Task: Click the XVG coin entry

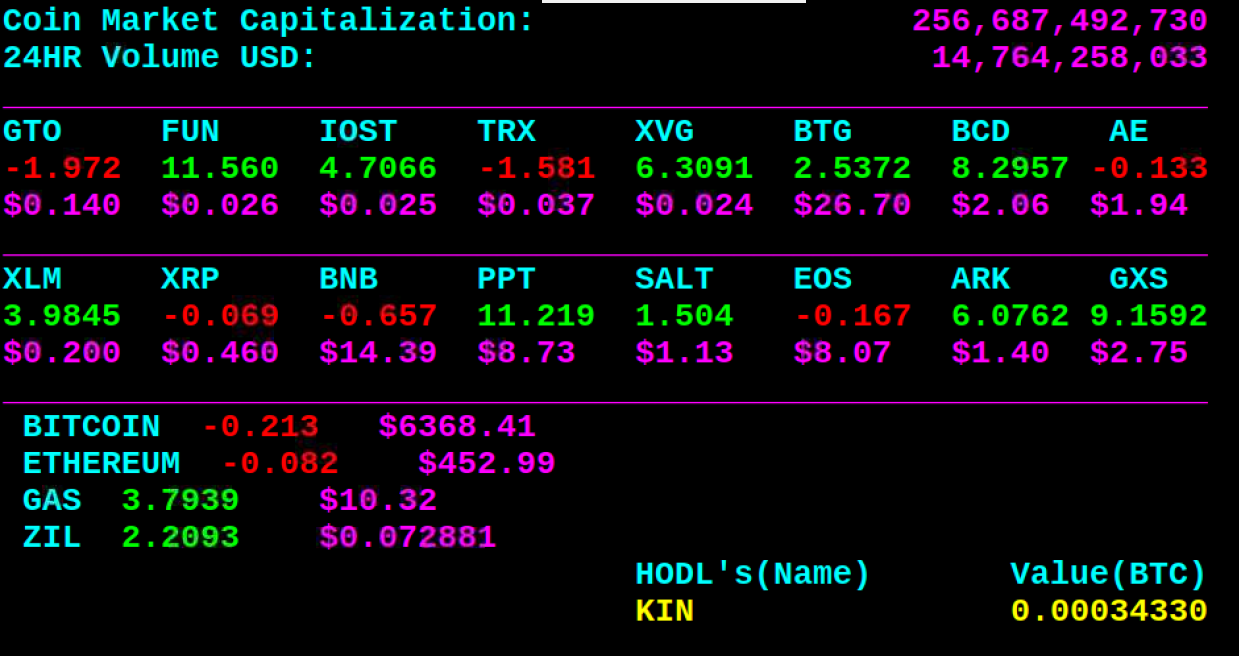Action: (x=663, y=130)
